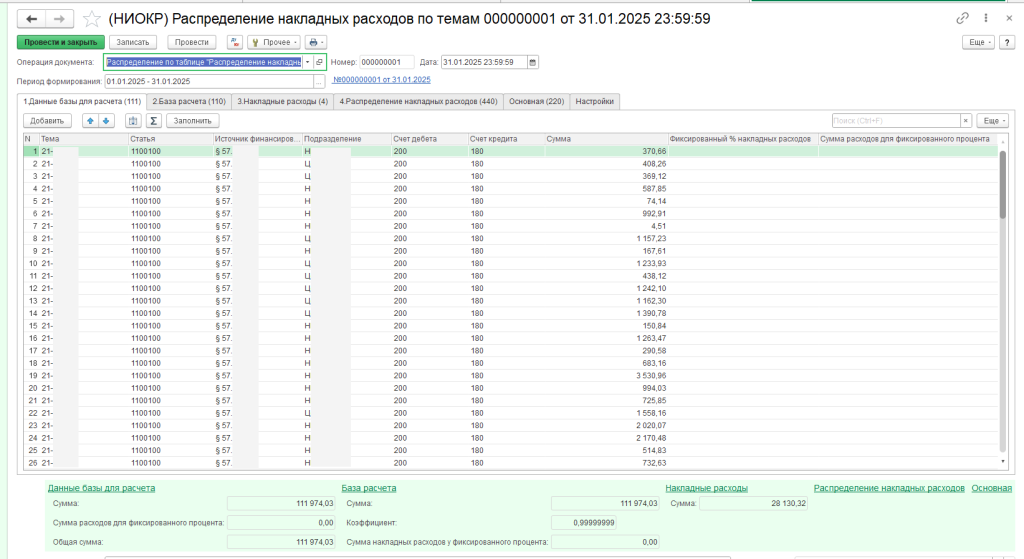The image size is (1024, 559).
Task: Copy link to document icon
Action: pyautogui.click(x=962, y=19)
